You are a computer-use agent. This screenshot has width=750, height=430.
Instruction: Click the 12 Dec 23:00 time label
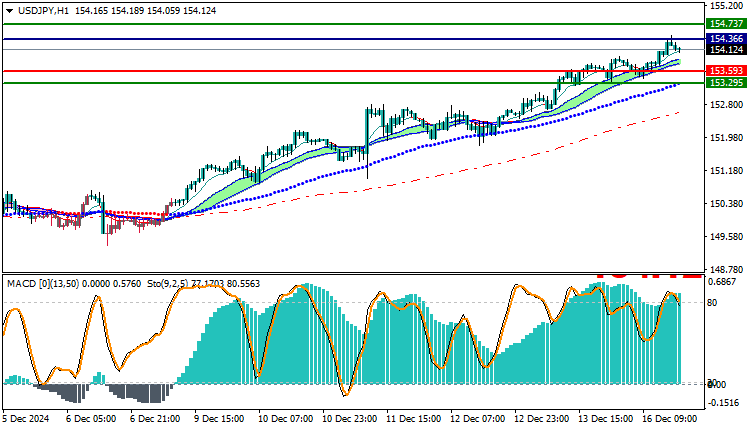[542, 419]
